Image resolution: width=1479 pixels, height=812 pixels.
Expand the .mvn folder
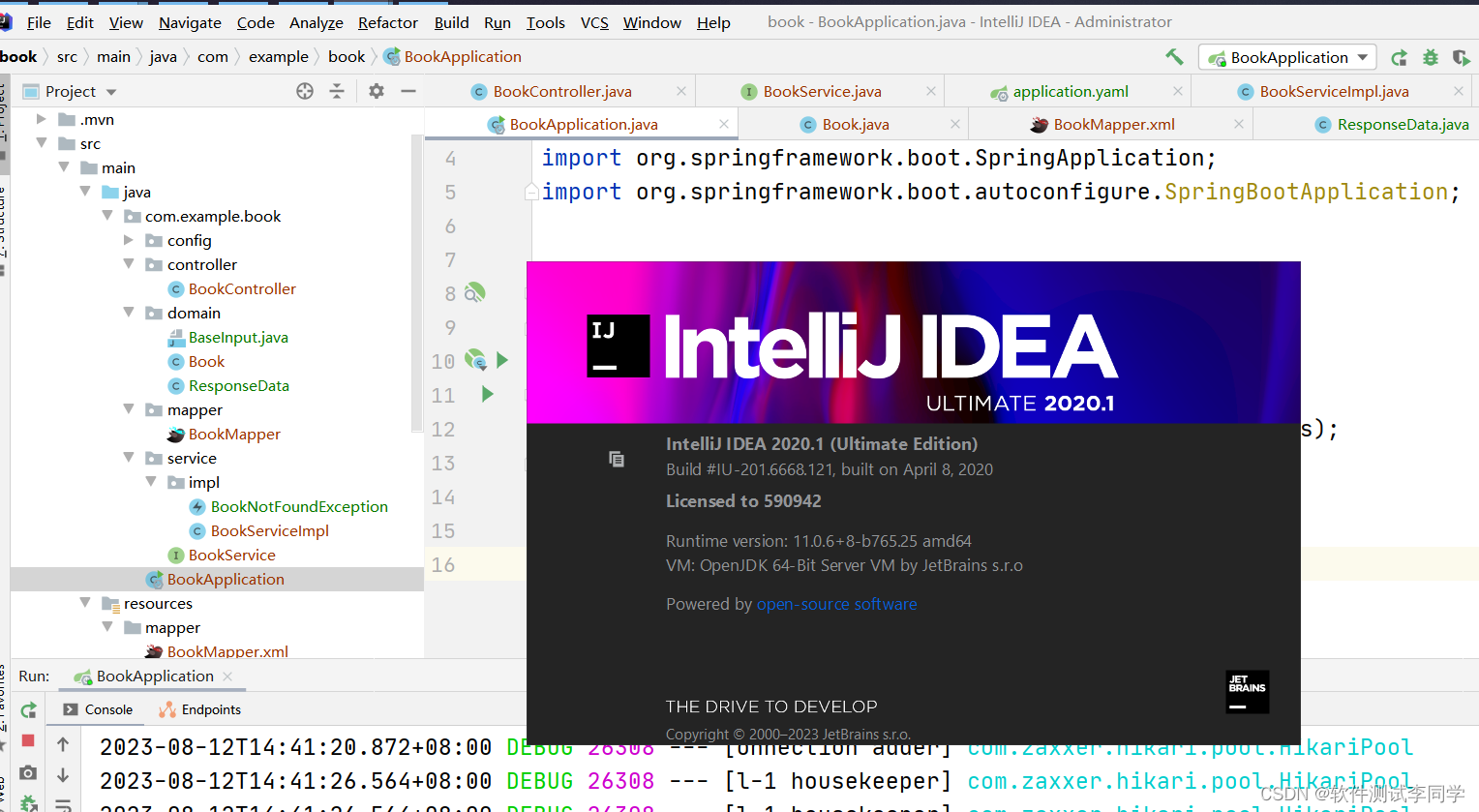point(41,119)
